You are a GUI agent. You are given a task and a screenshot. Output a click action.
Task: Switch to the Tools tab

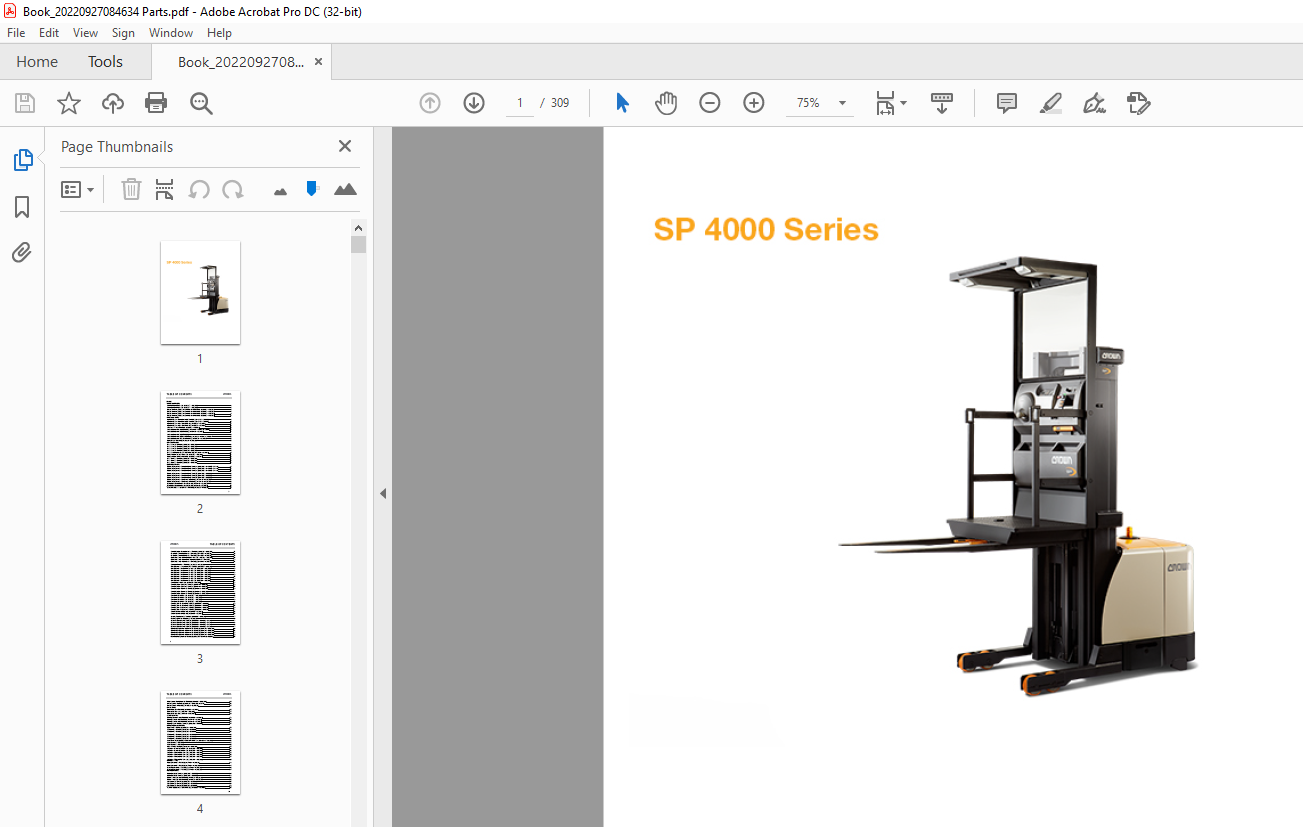[x=105, y=62]
